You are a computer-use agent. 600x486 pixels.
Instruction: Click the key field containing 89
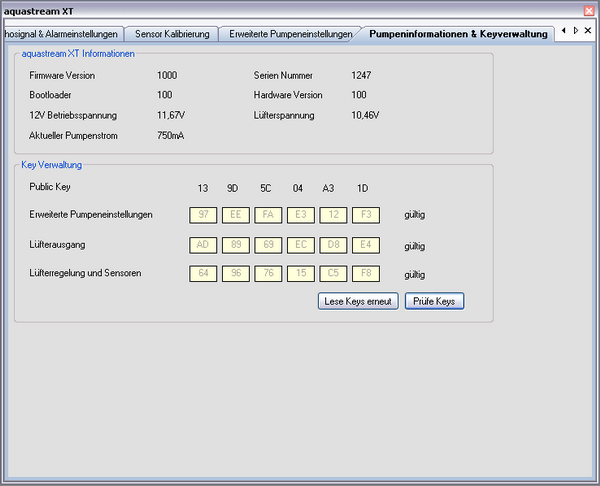(236, 245)
